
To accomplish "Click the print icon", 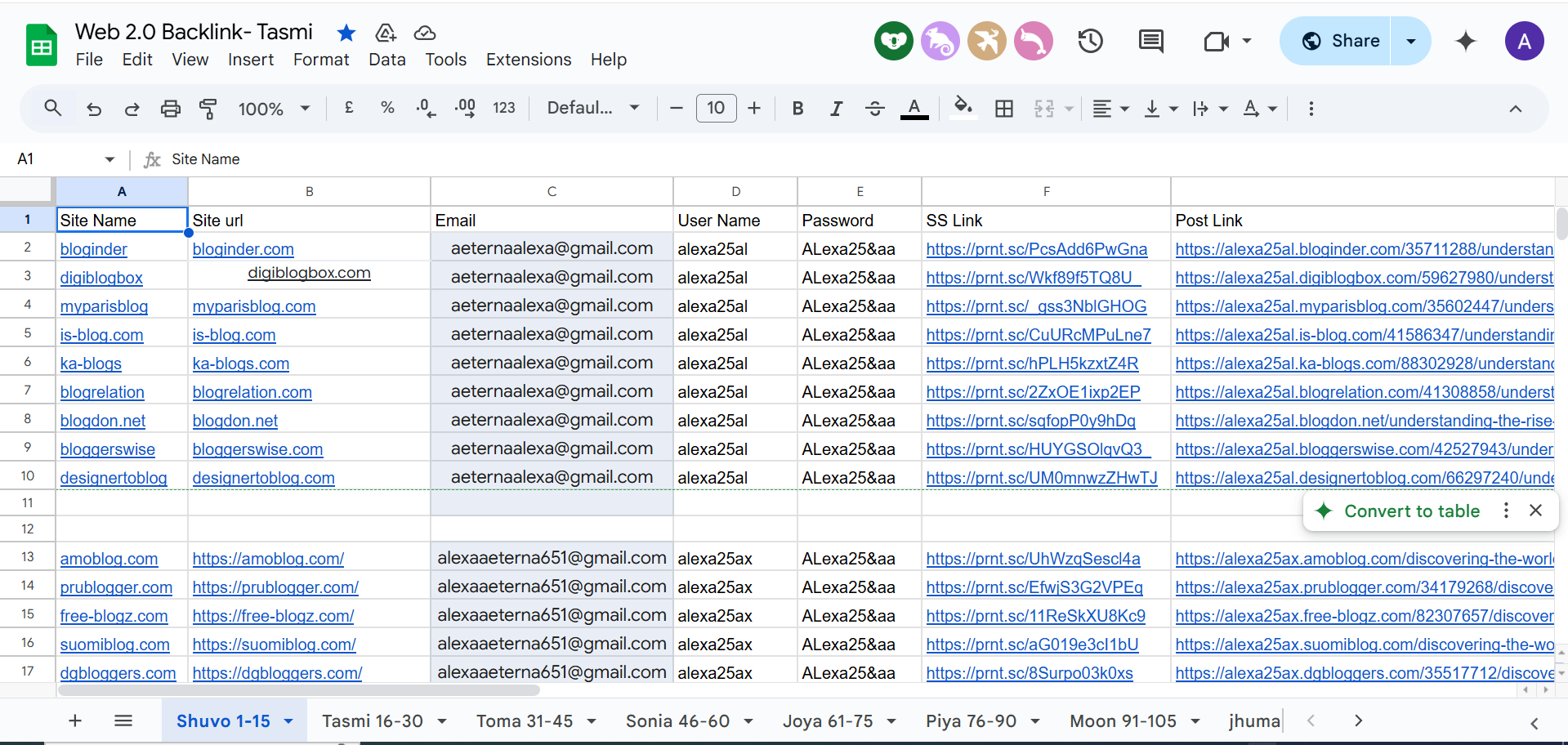I will (170, 109).
